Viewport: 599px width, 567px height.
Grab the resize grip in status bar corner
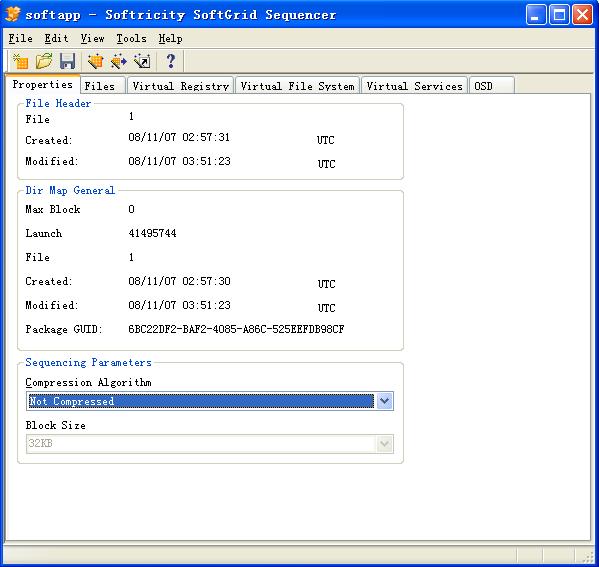pos(587,557)
